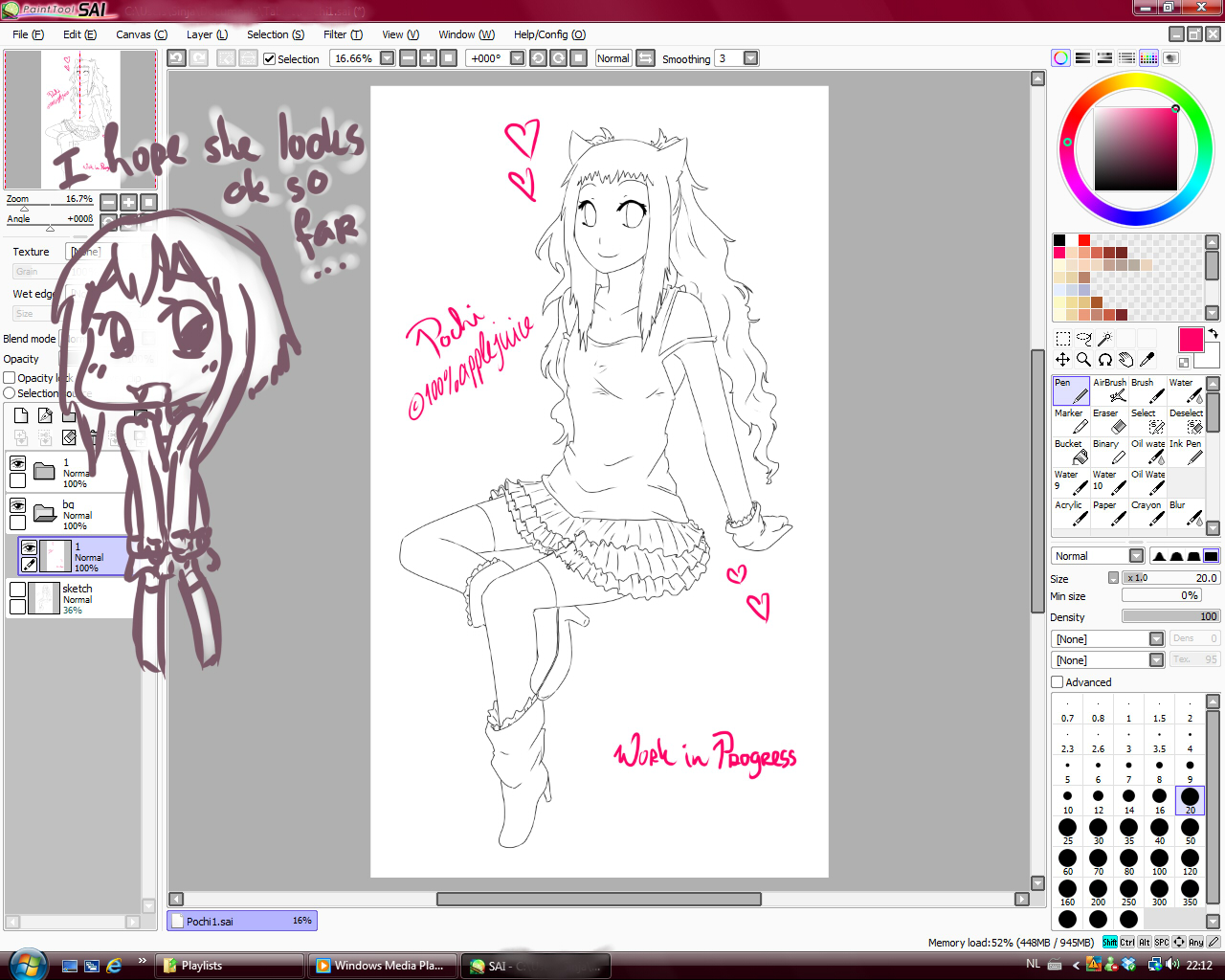Select the Eyedropper color picker tool

tap(1147, 360)
